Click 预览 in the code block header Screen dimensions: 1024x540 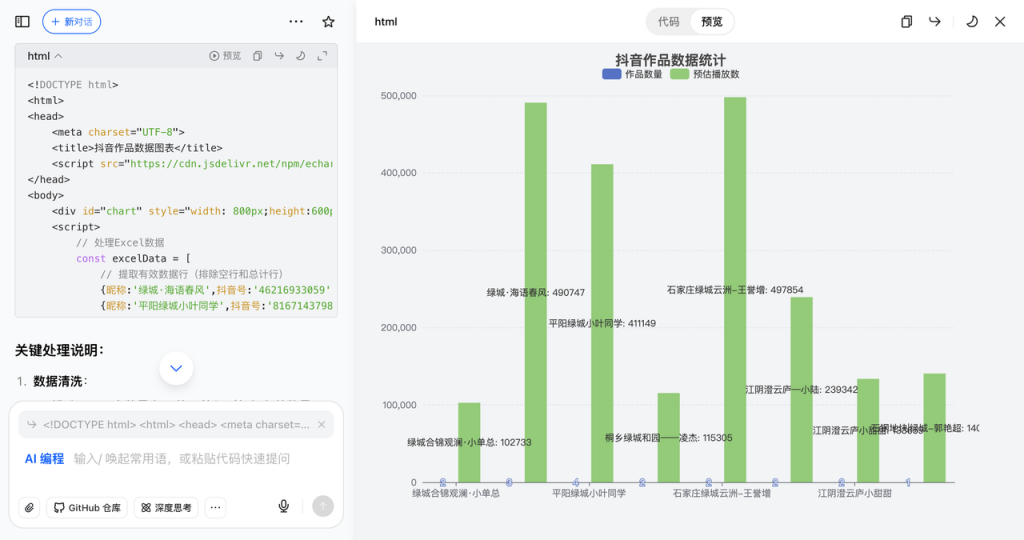(225, 56)
